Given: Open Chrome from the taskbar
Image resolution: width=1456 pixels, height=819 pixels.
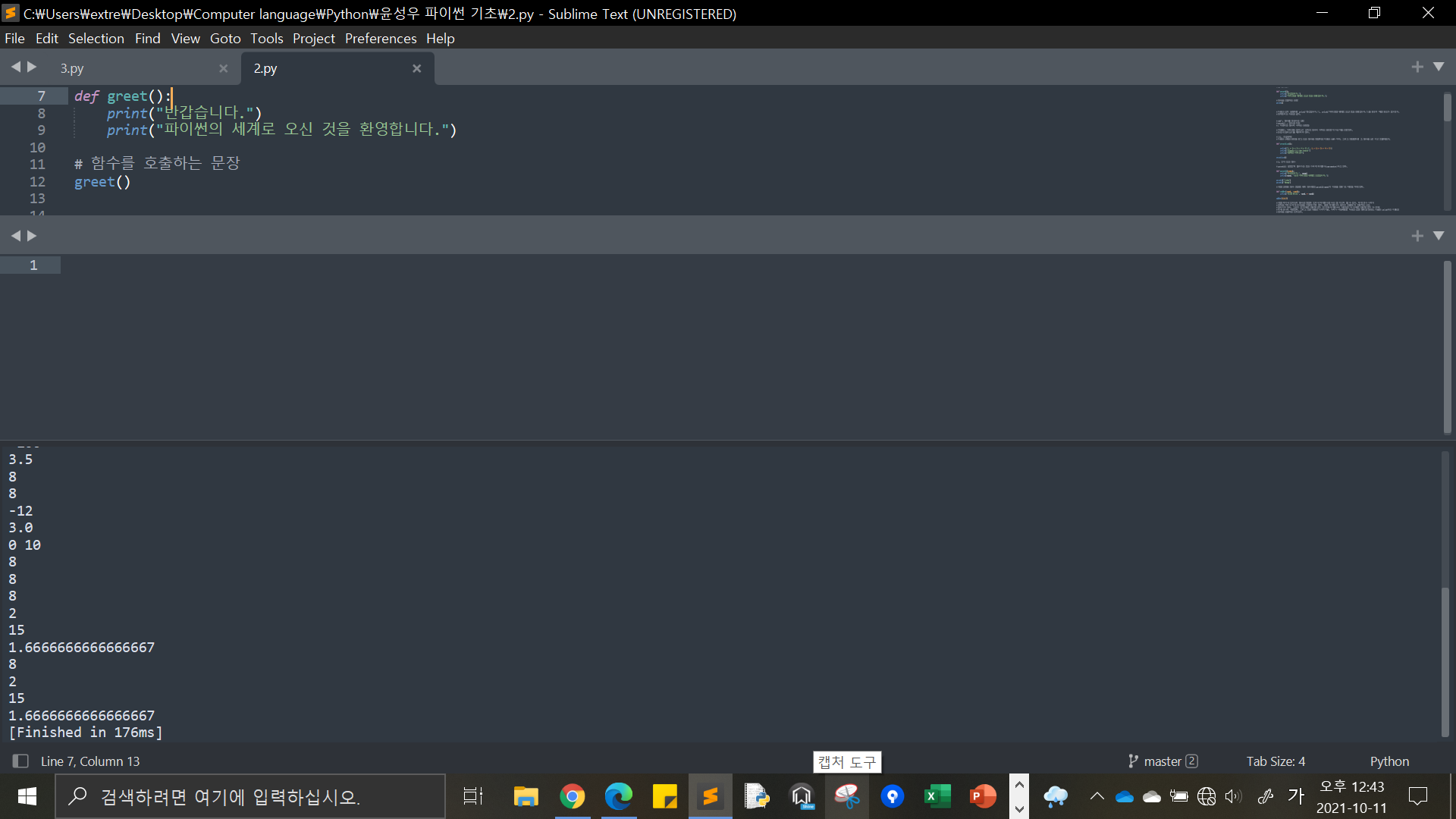Looking at the screenshot, I should pos(573,796).
